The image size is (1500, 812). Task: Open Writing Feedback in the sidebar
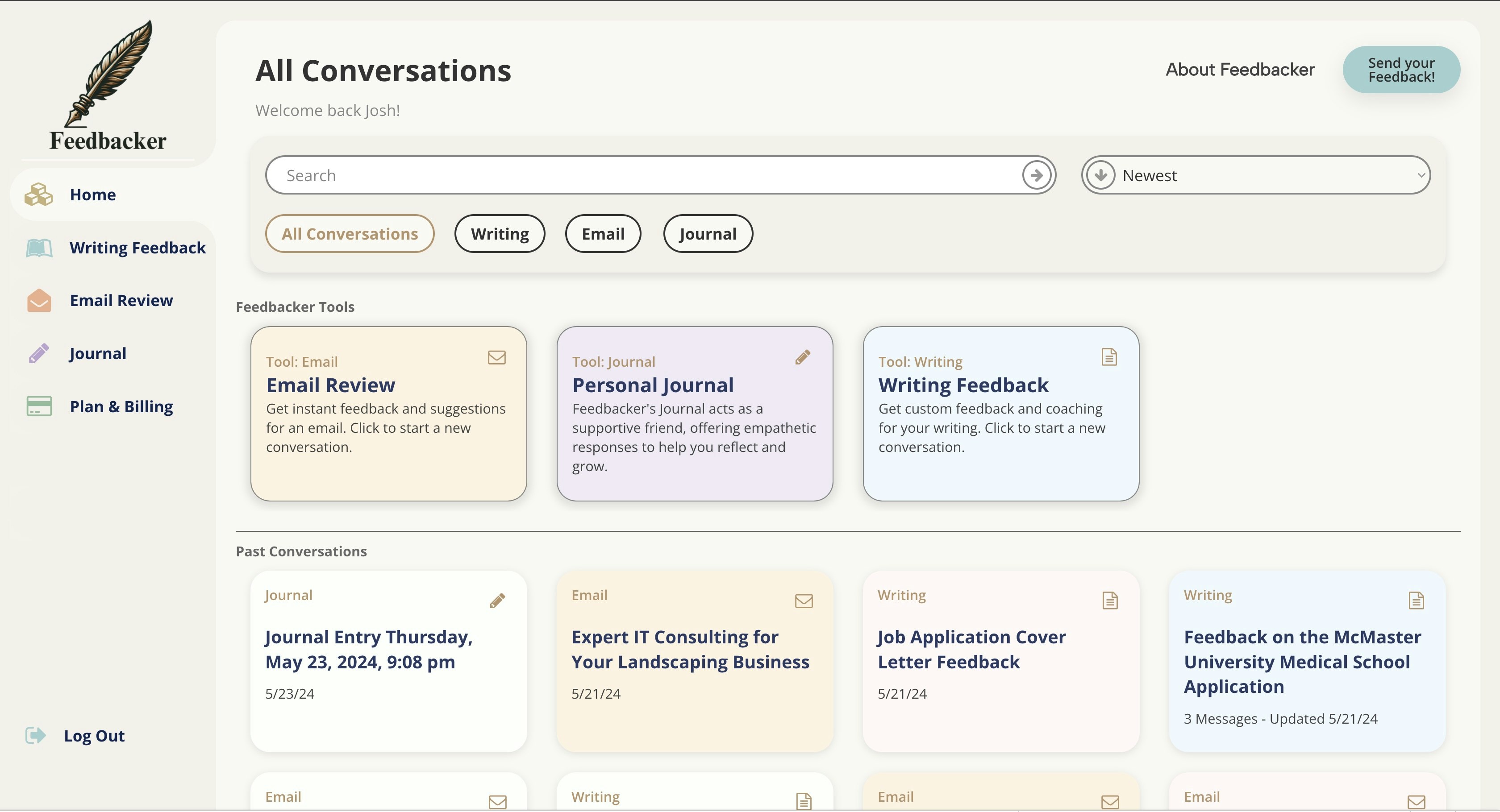(x=137, y=248)
